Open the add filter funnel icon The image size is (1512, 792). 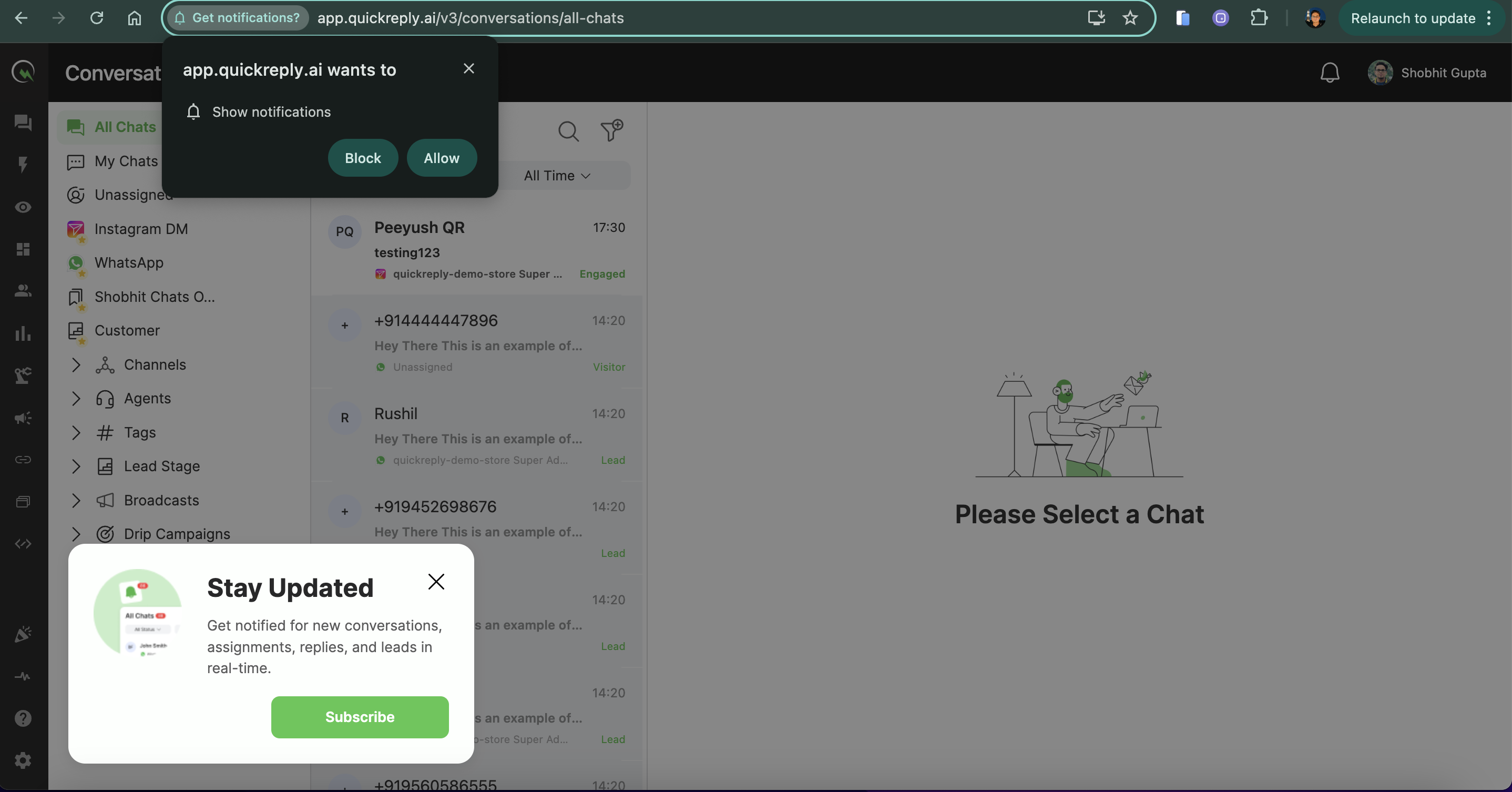coord(611,130)
